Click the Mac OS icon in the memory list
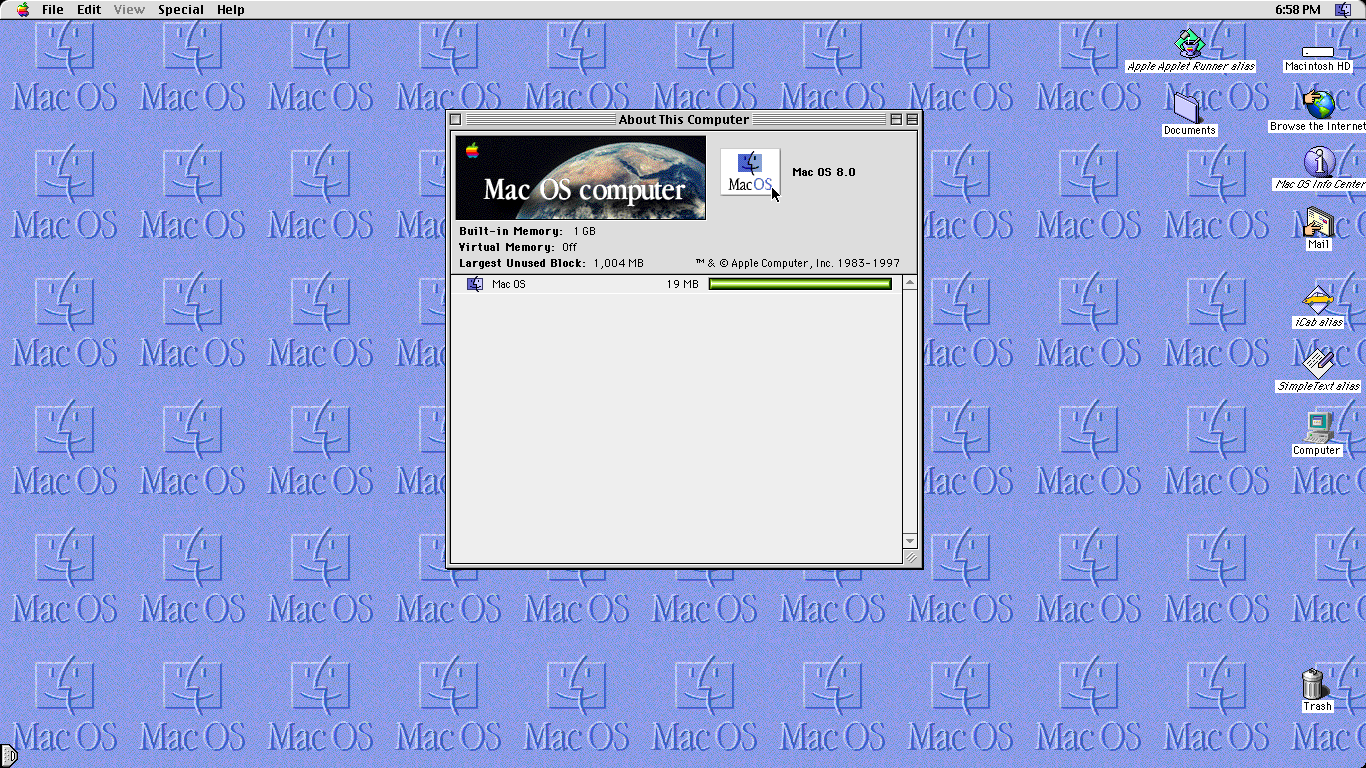The height and width of the screenshot is (768, 1366). tap(475, 285)
